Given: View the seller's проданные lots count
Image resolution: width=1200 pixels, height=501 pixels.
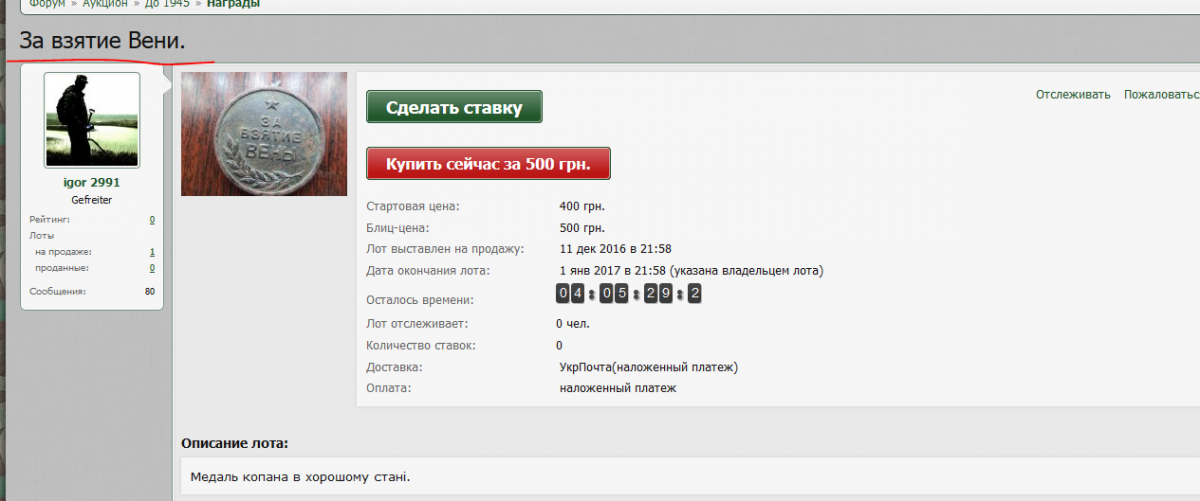Looking at the screenshot, I should point(152,268).
